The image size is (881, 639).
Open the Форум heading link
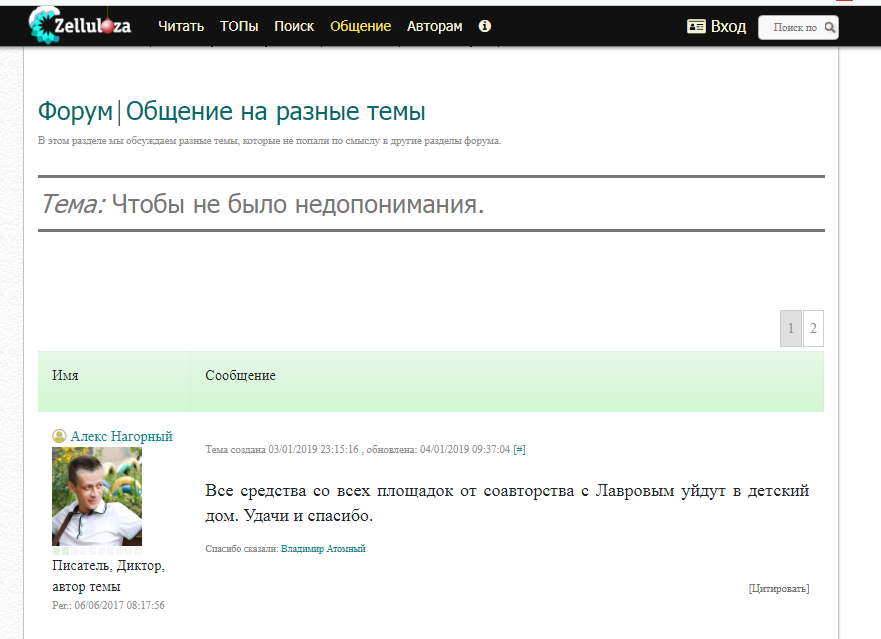click(75, 111)
